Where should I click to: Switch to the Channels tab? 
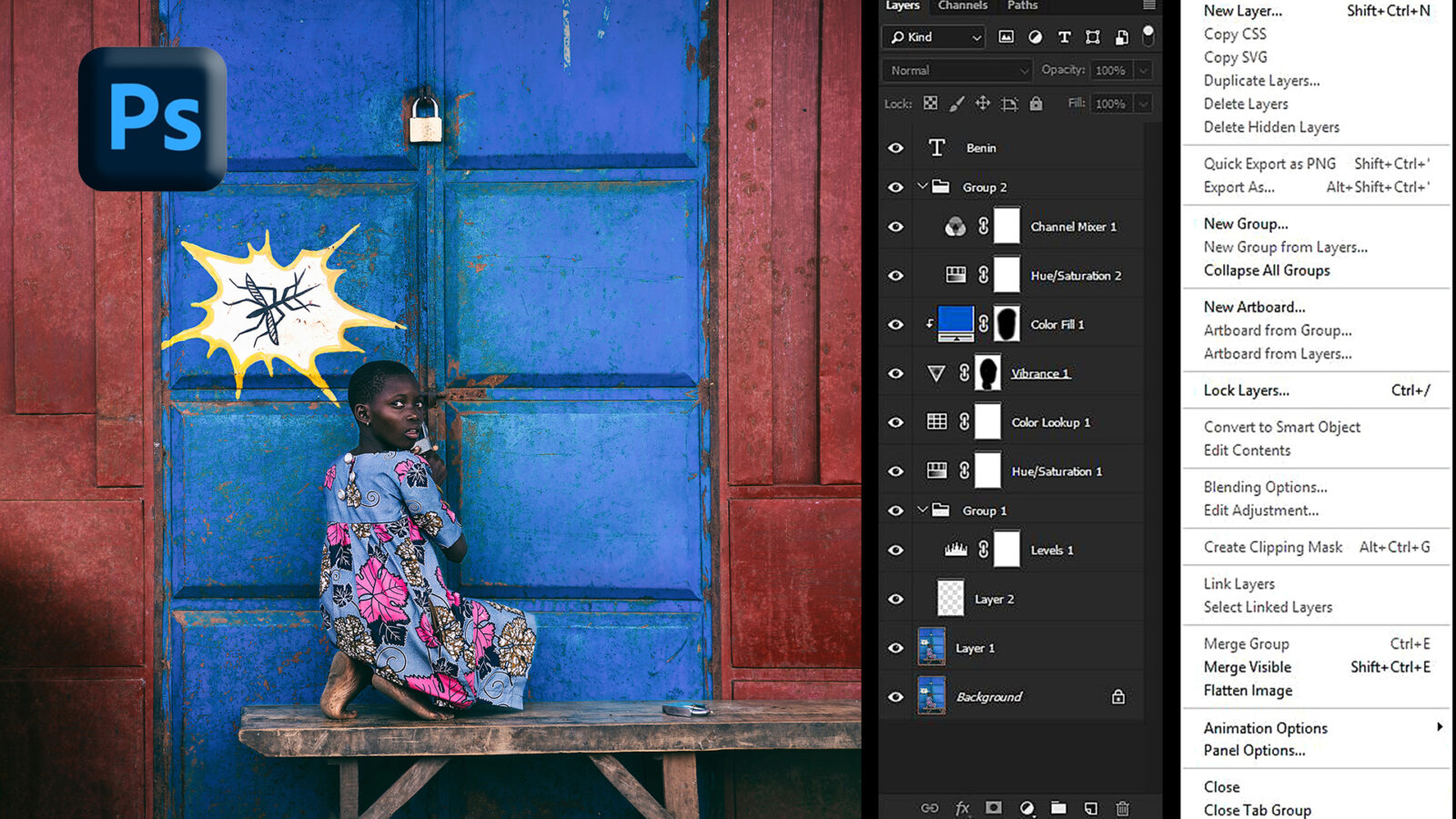coord(962,5)
